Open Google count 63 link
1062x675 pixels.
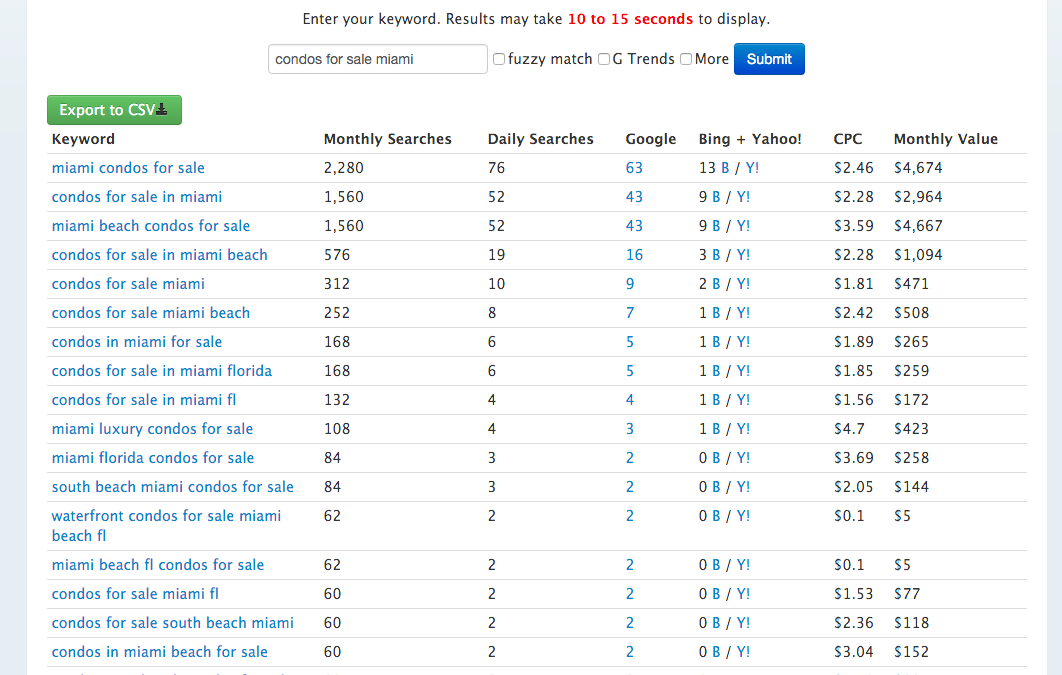(634, 168)
